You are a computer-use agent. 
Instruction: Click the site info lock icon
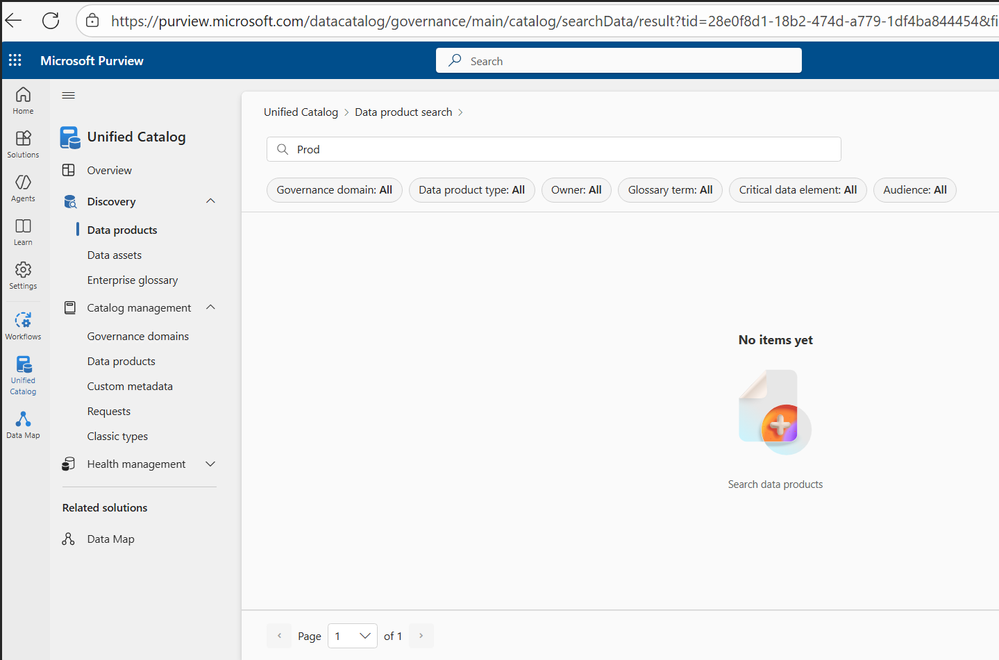click(92, 20)
